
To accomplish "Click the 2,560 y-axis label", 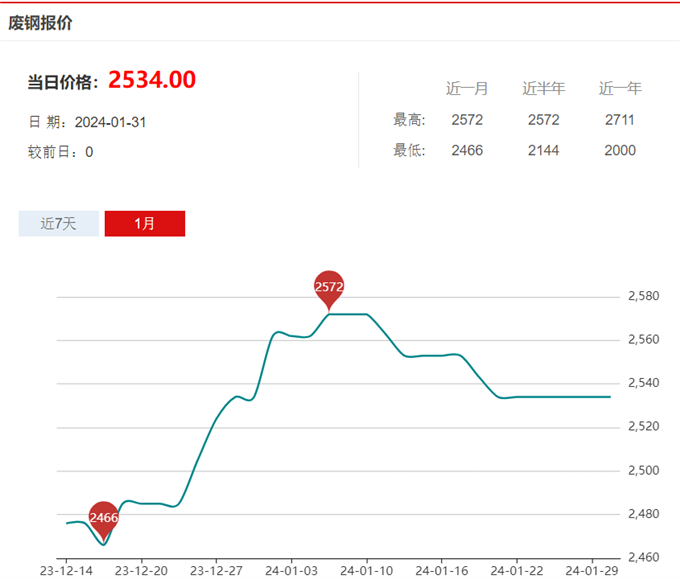I will point(644,340).
